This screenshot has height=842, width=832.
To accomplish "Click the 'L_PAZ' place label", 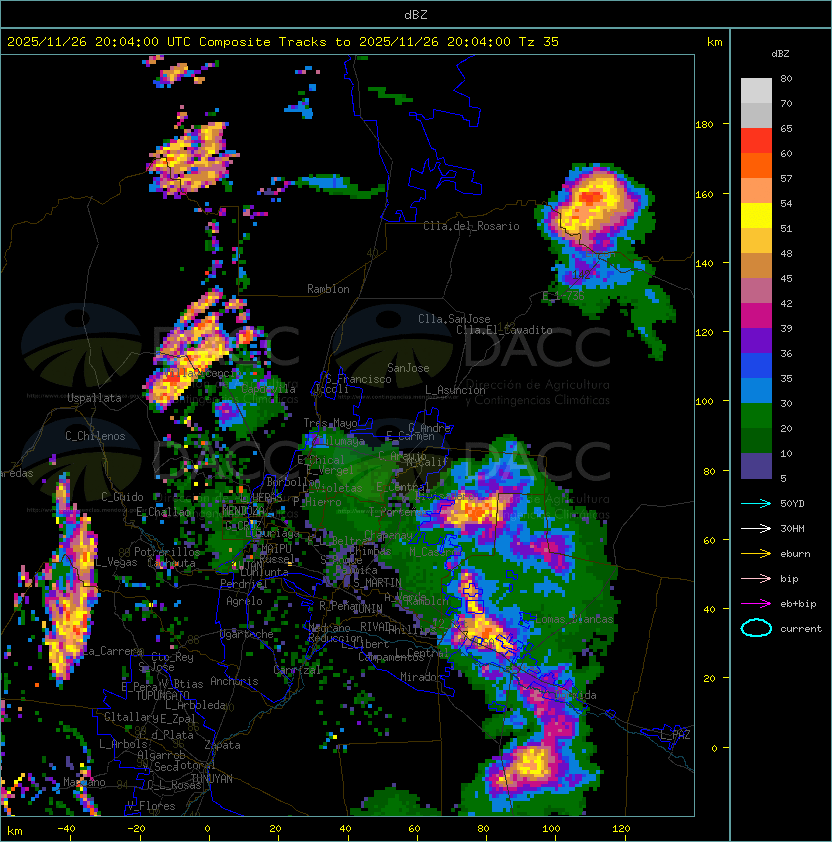I will coord(675,735).
